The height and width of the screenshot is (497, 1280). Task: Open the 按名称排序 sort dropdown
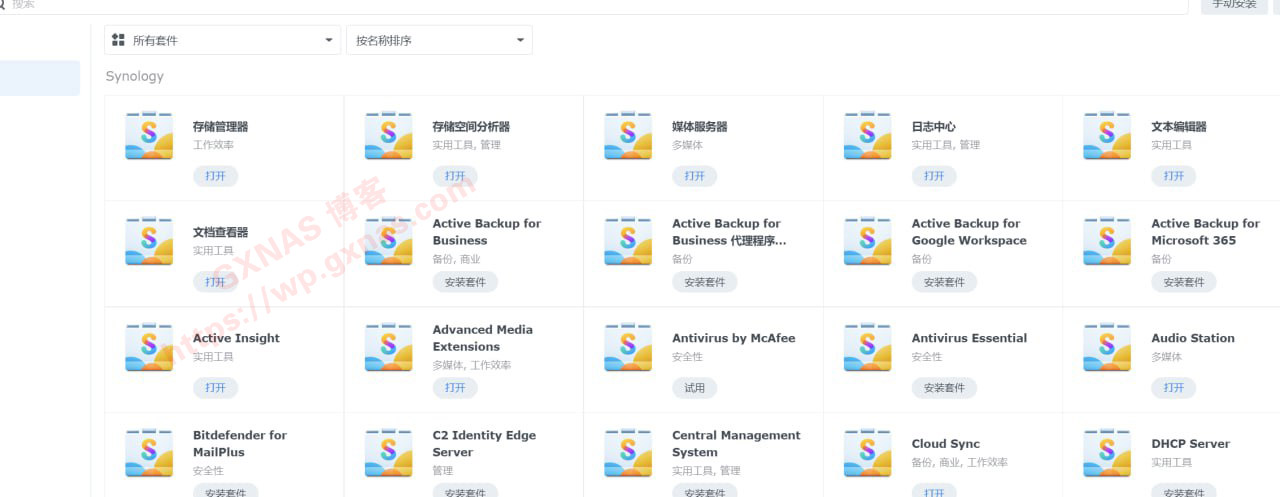pyautogui.click(x=438, y=40)
